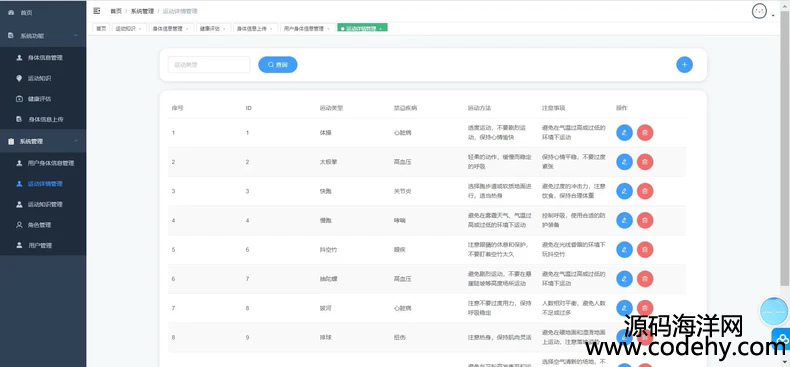Edit the 抖空竹 row record

point(624,250)
